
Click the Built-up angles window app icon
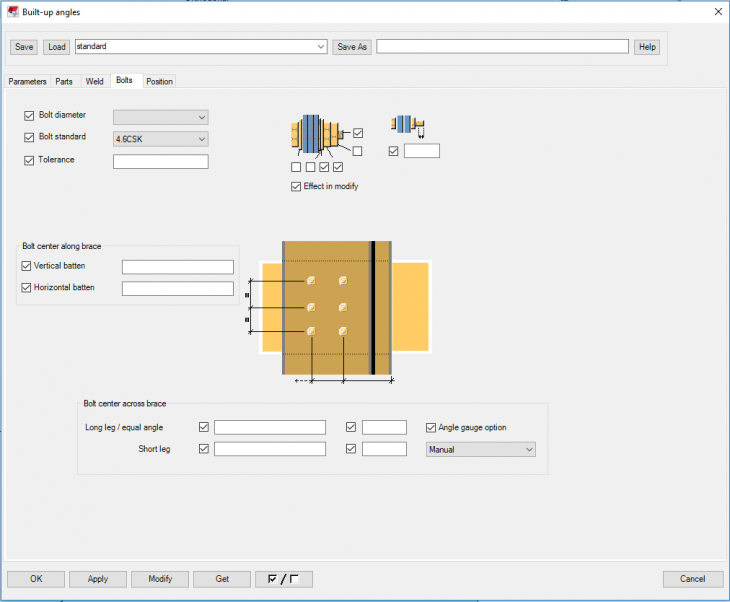click(x=13, y=12)
